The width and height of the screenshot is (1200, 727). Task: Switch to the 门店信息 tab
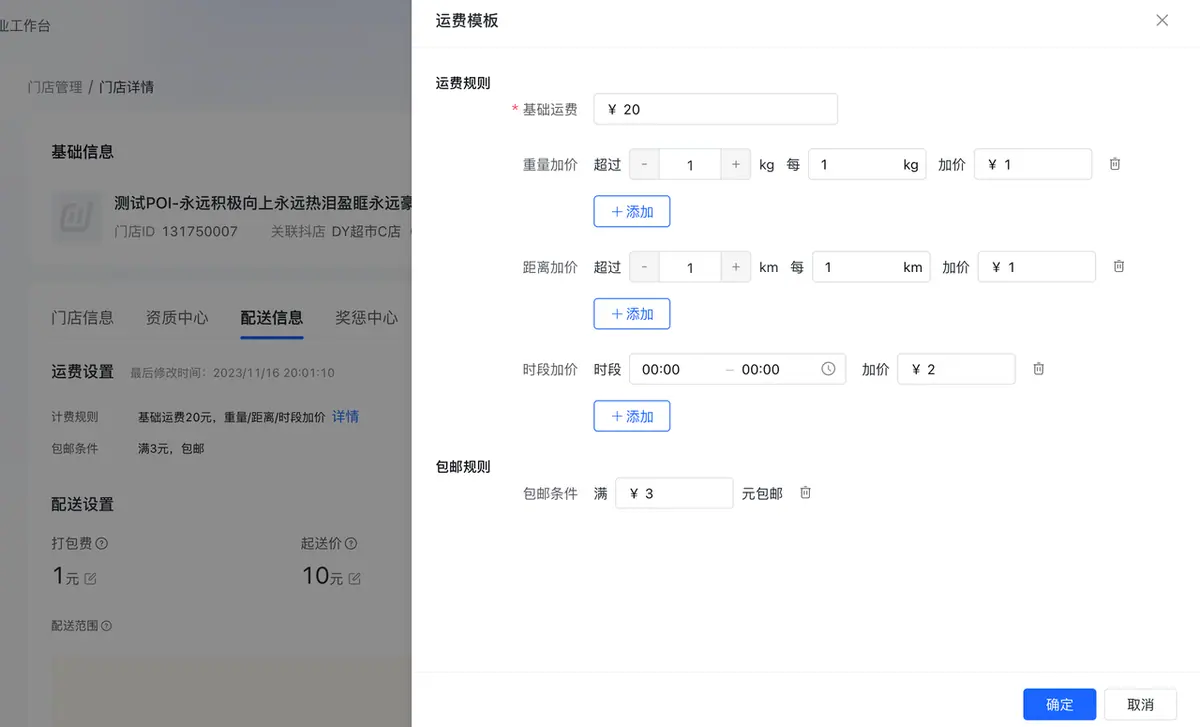tap(82, 318)
